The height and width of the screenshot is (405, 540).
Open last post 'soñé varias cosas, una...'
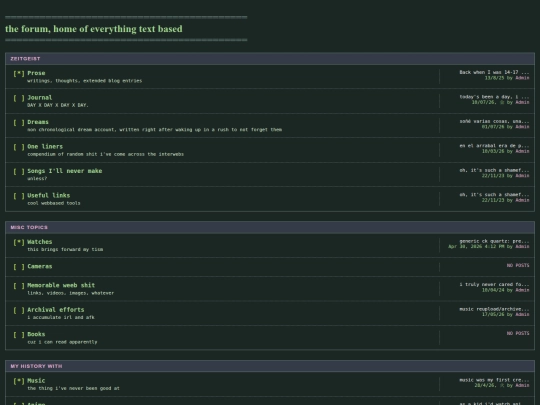click(x=494, y=121)
